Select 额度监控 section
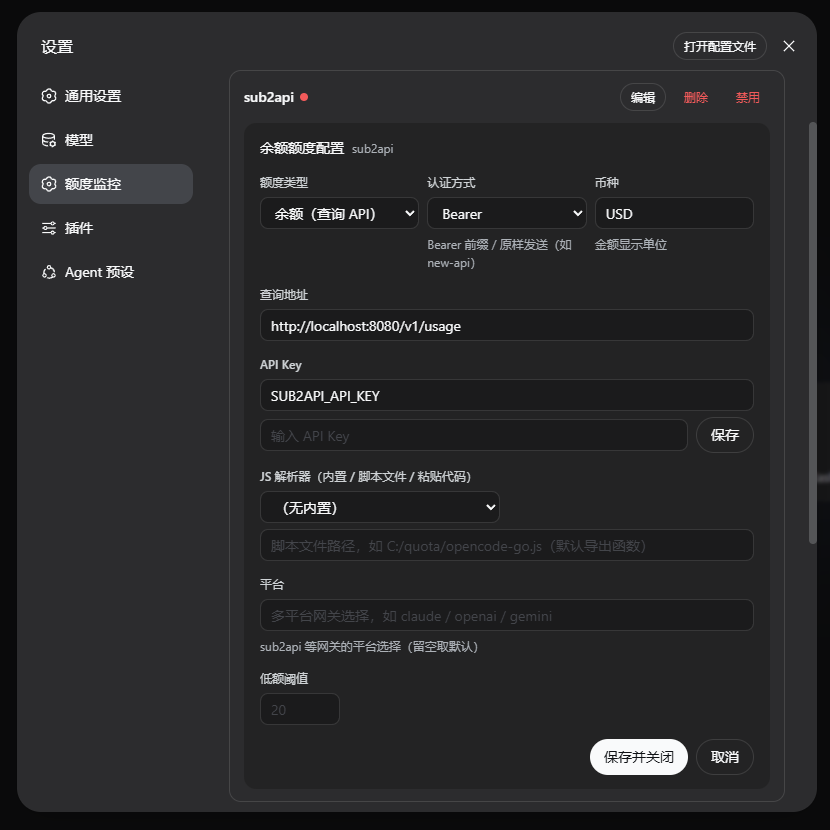Image resolution: width=830 pixels, height=830 pixels. click(x=111, y=184)
